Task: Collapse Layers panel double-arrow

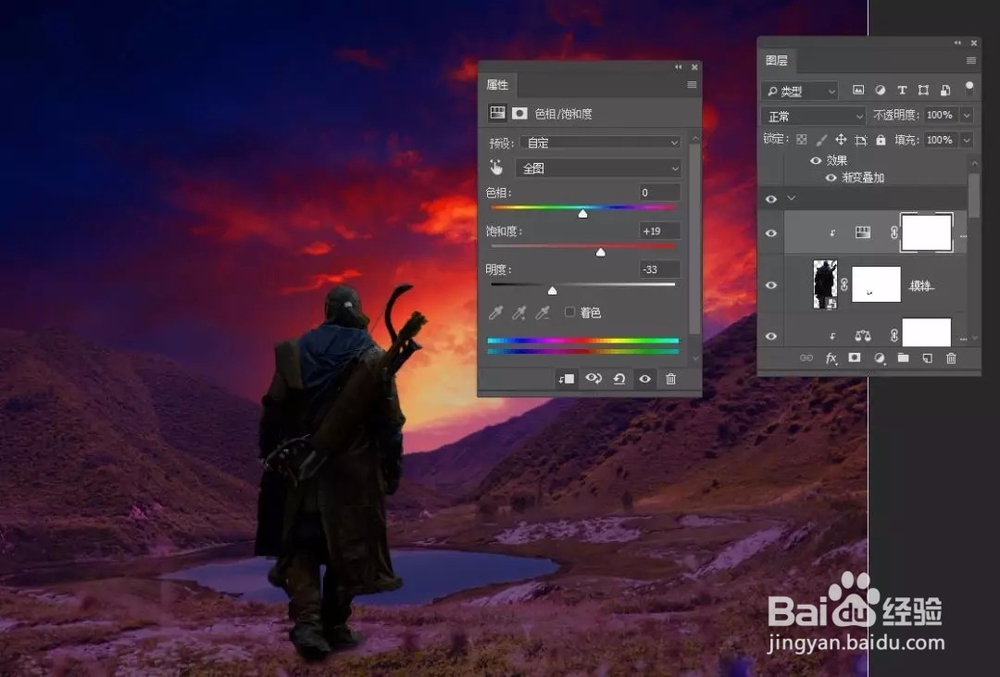Action: click(x=957, y=43)
